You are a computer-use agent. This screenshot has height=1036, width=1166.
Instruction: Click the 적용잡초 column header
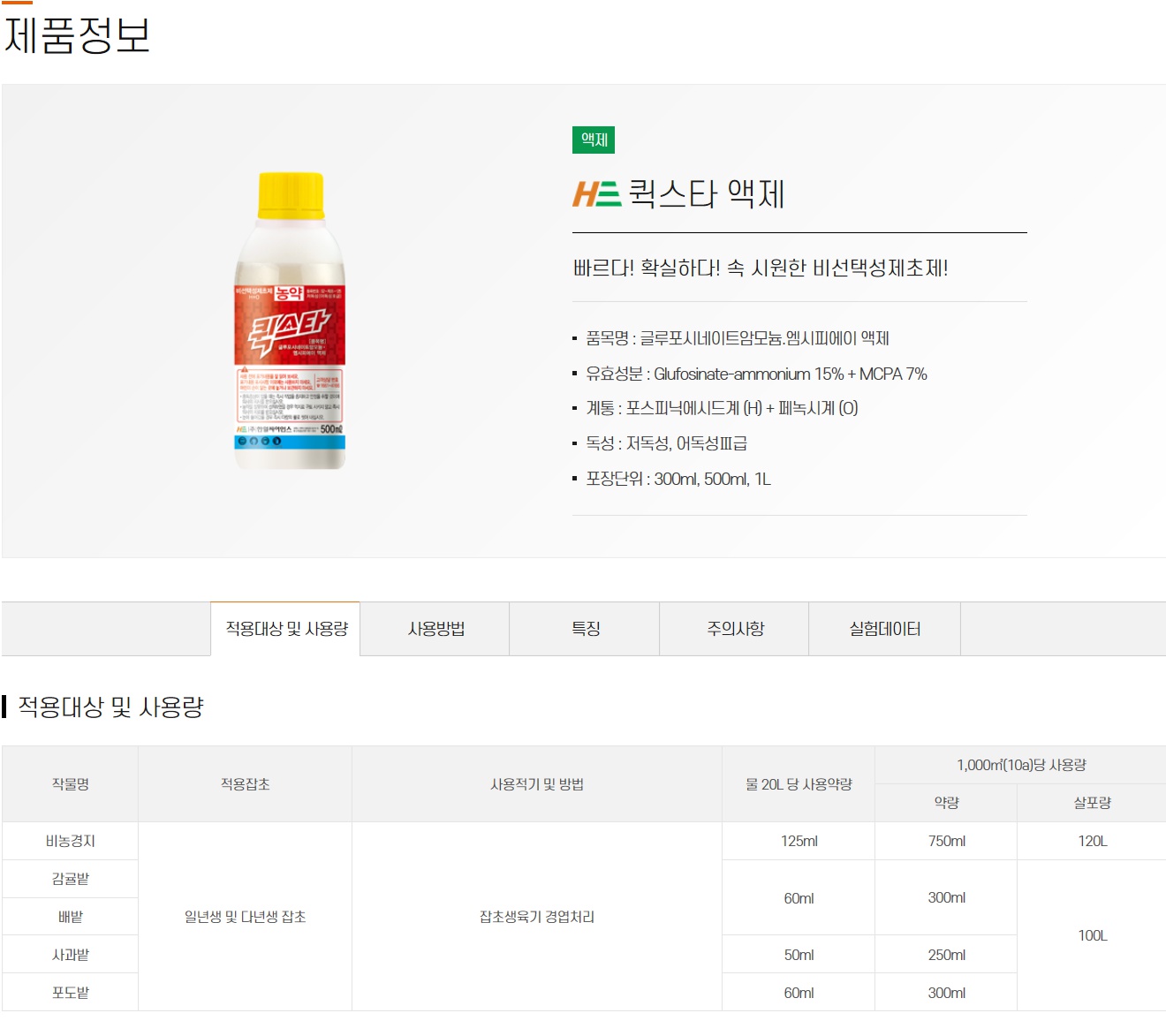[245, 784]
